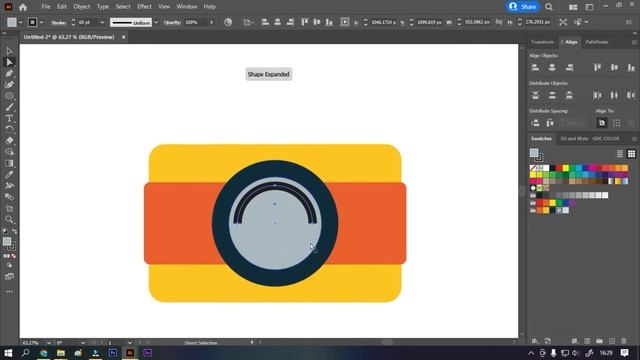
Task: Enable Align to Selection option
Action: pyautogui.click(x=616, y=123)
